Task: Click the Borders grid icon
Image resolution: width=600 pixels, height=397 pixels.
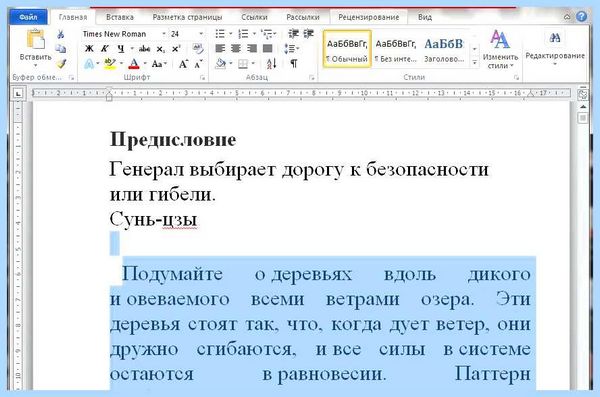Action: tap(243, 64)
